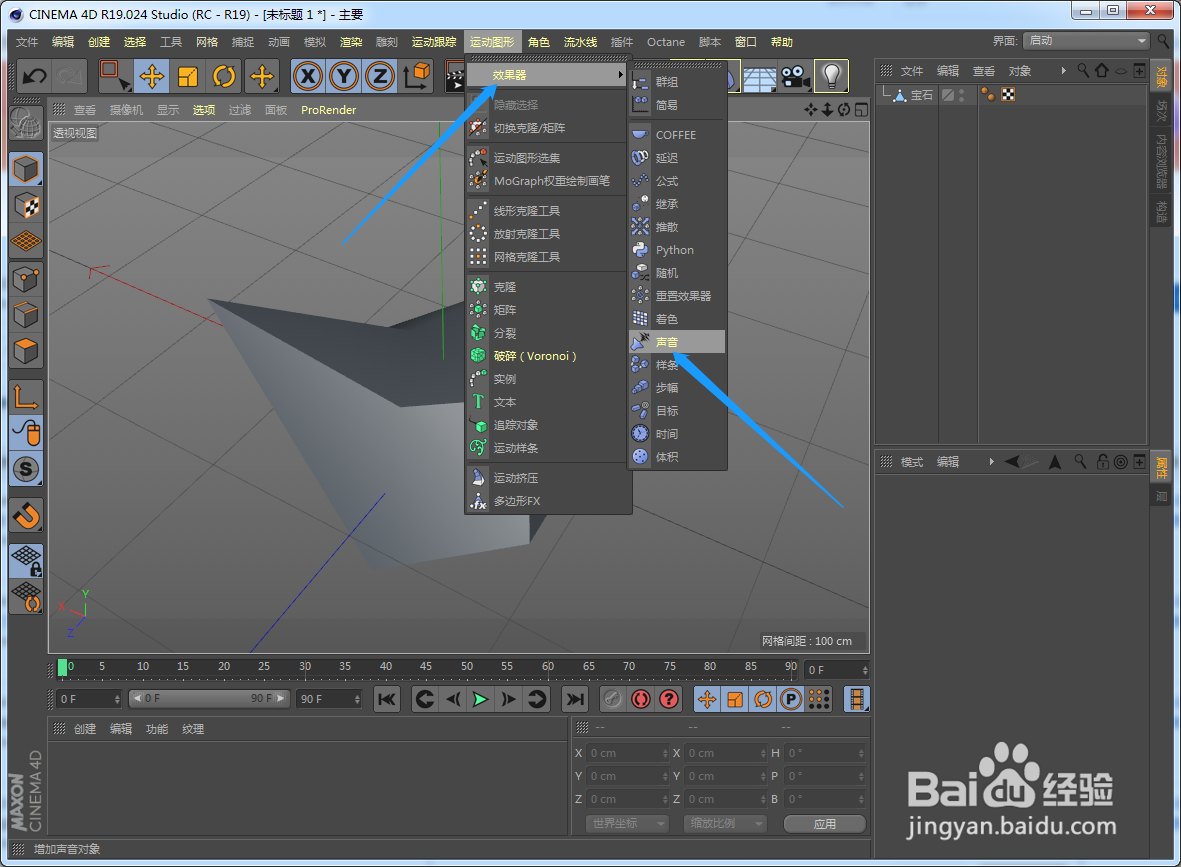Play the animation forward
1181x867 pixels.
click(x=480, y=699)
